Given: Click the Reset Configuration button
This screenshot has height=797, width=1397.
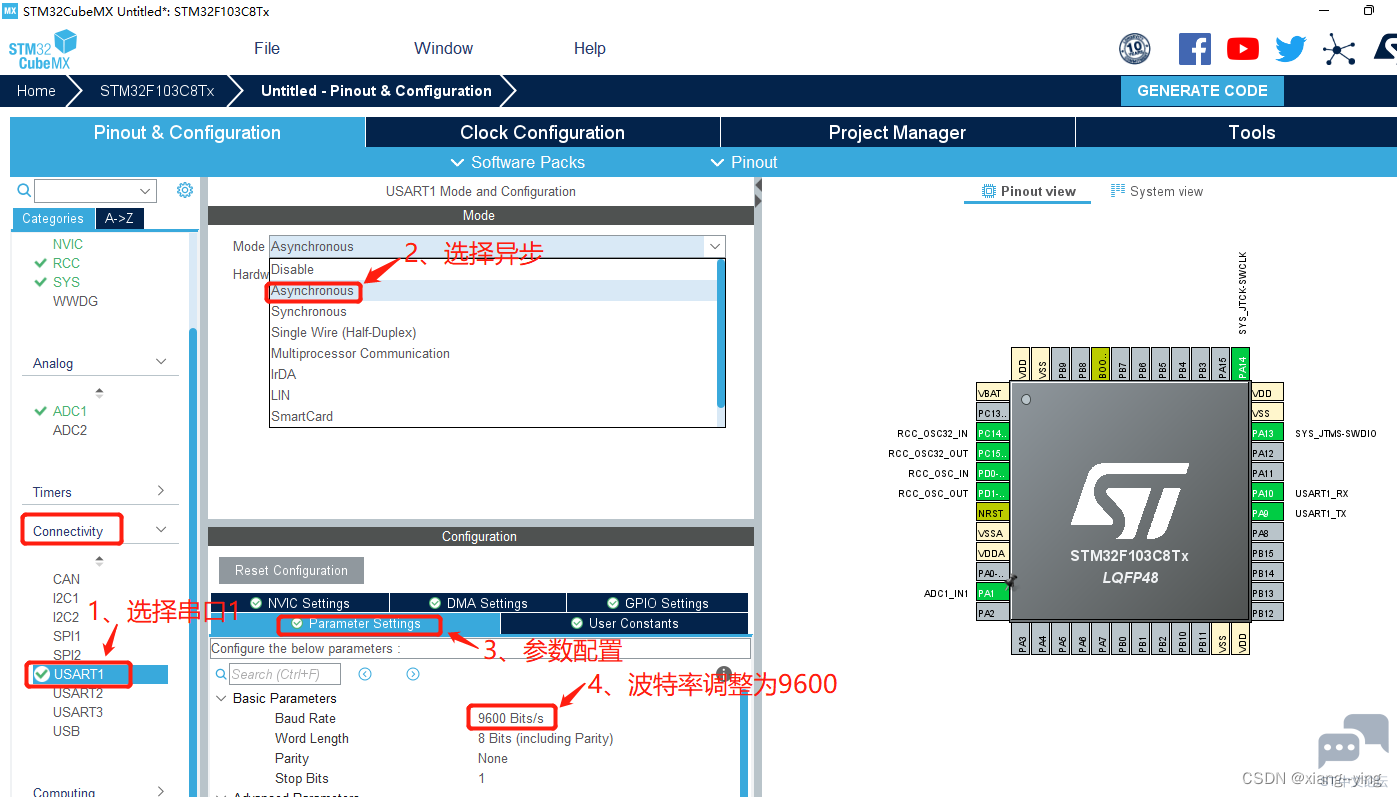Looking at the screenshot, I should [x=291, y=570].
